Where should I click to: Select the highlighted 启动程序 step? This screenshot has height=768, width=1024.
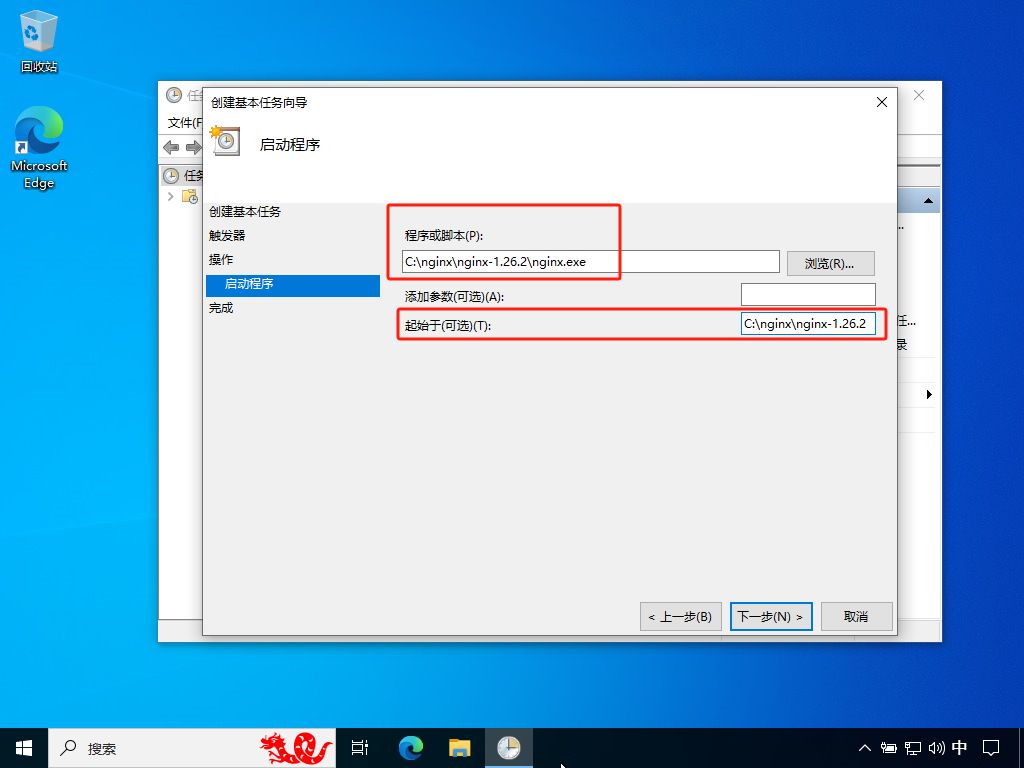click(293, 285)
